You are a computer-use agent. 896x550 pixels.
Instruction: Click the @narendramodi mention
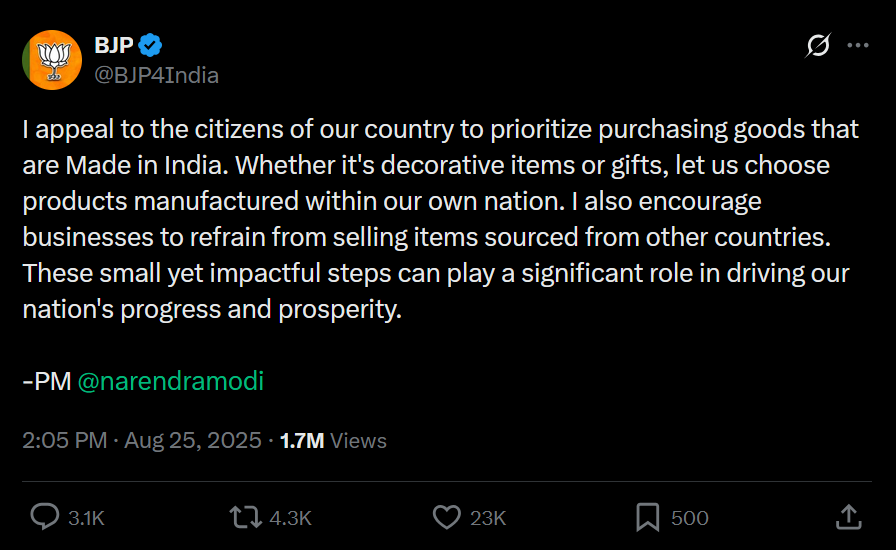[x=170, y=381]
